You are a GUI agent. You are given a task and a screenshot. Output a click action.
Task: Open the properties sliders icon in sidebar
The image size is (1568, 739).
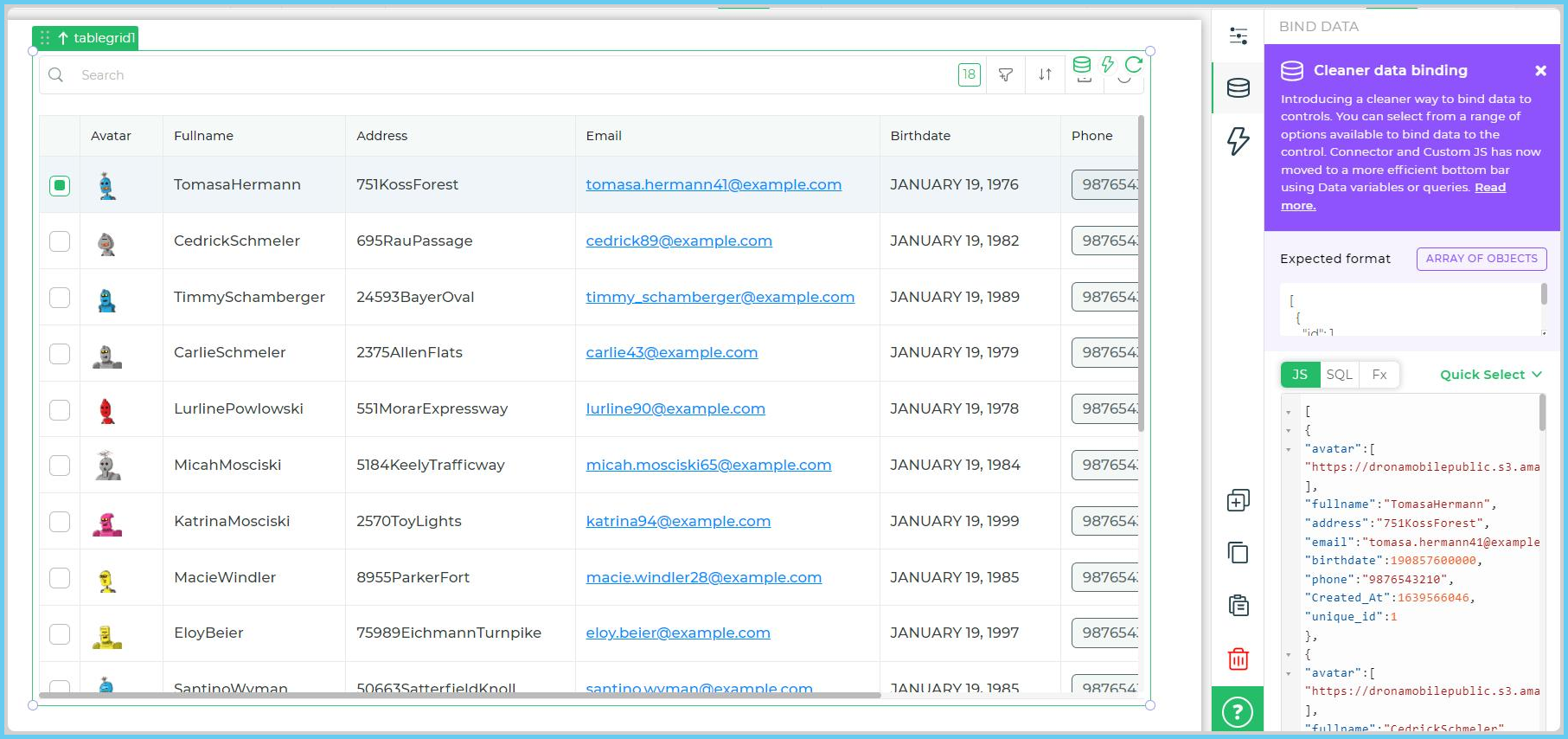tap(1238, 35)
